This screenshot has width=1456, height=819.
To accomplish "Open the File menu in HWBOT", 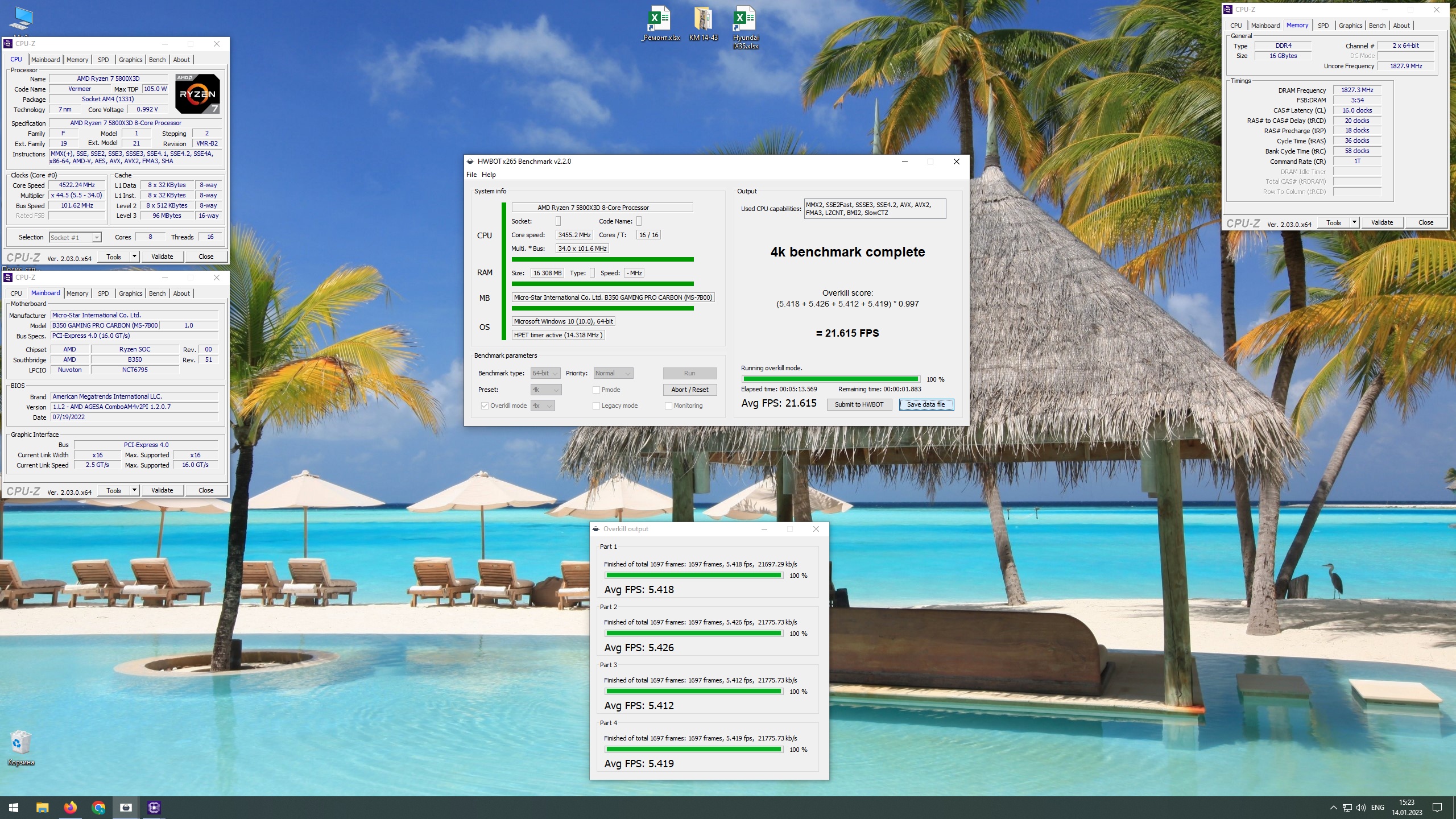I will 471,175.
